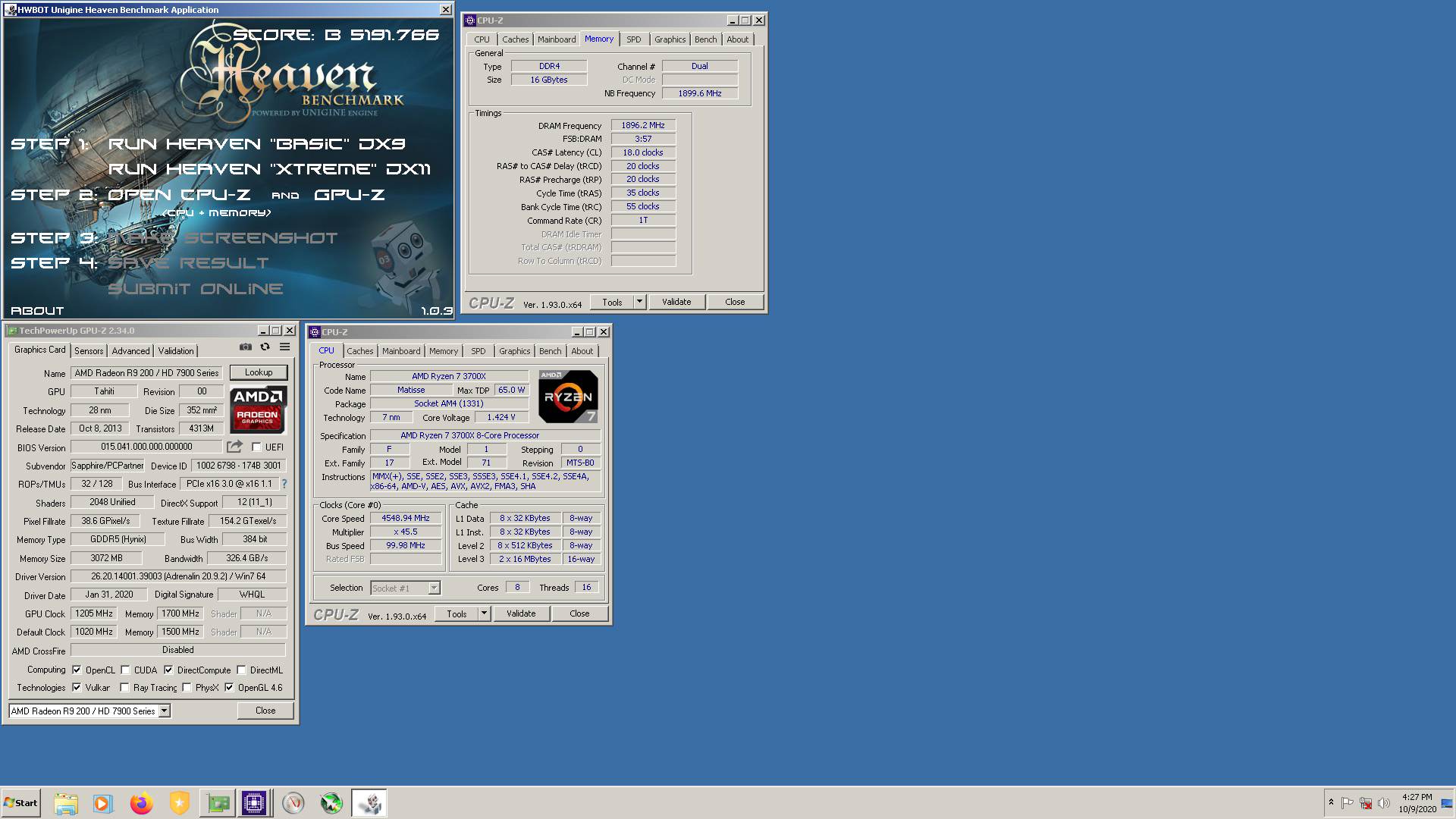Click the DRAM Frequency value field
This screenshot has height=819, width=1456.
643,126
